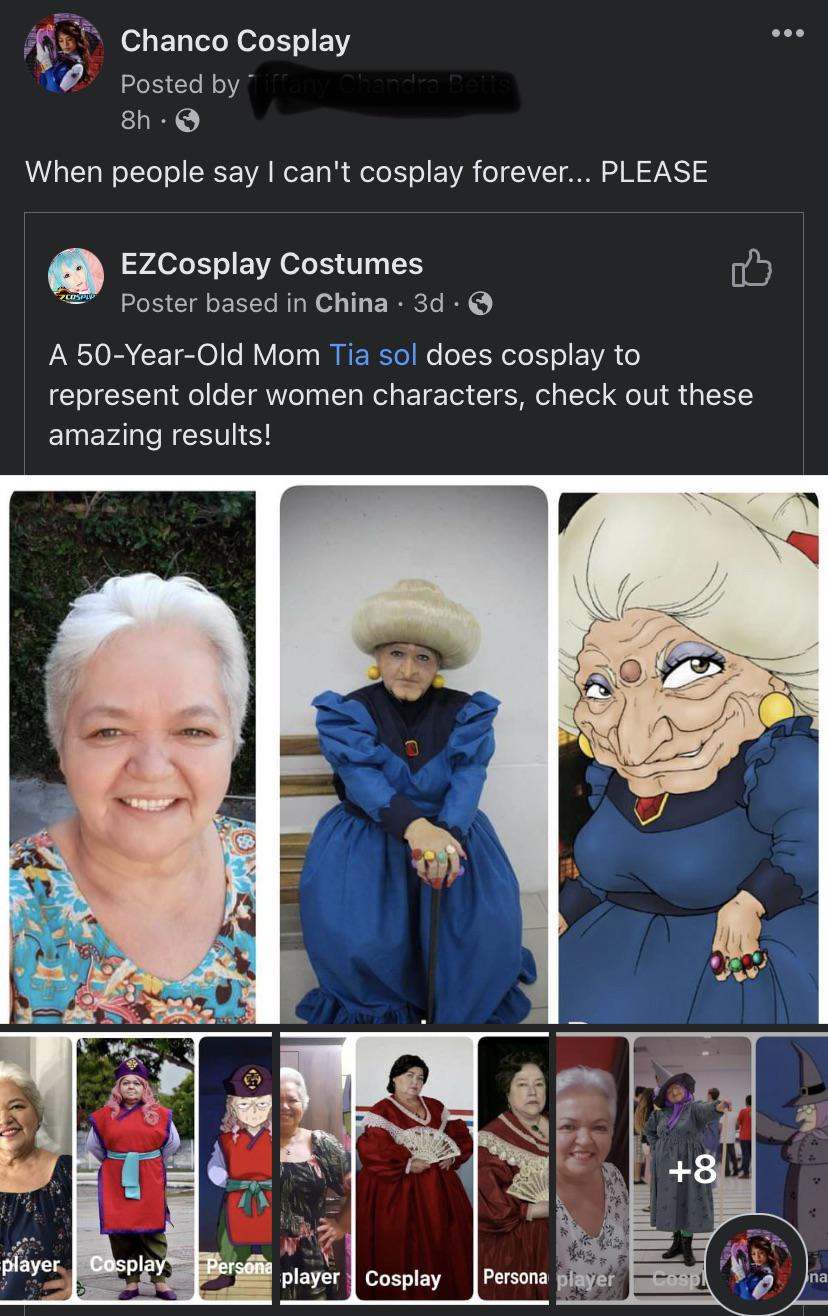The width and height of the screenshot is (828, 1316).
Task: Tap the EZCosplay Costumes profile avatar
Action: [76, 276]
